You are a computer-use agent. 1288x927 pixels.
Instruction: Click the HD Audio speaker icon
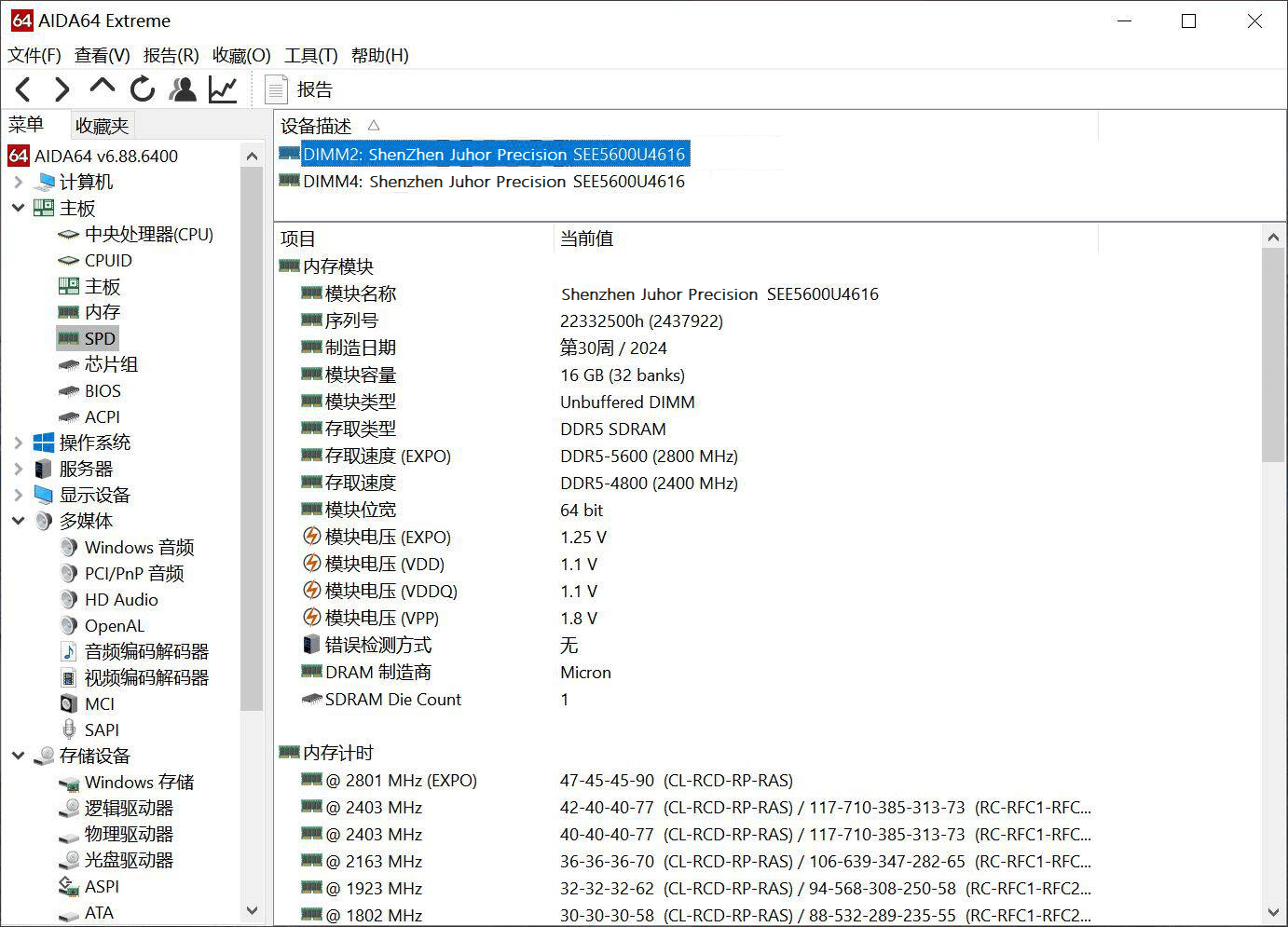(x=68, y=599)
